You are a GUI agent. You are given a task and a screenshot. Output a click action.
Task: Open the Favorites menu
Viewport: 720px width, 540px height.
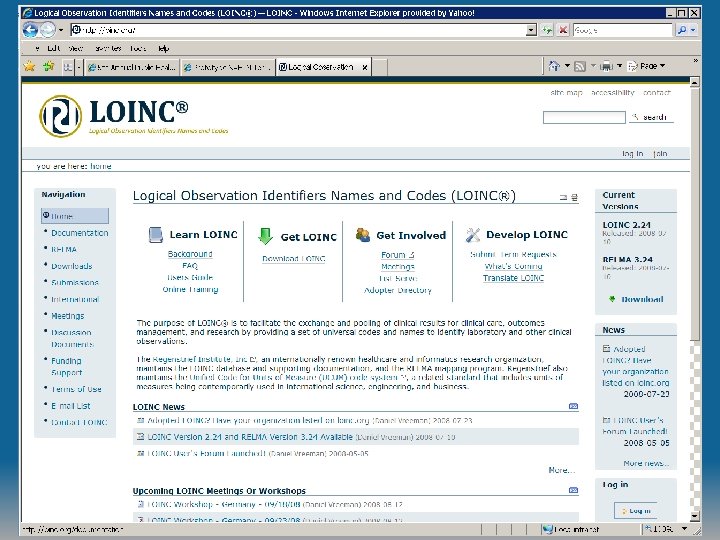[x=108, y=48]
